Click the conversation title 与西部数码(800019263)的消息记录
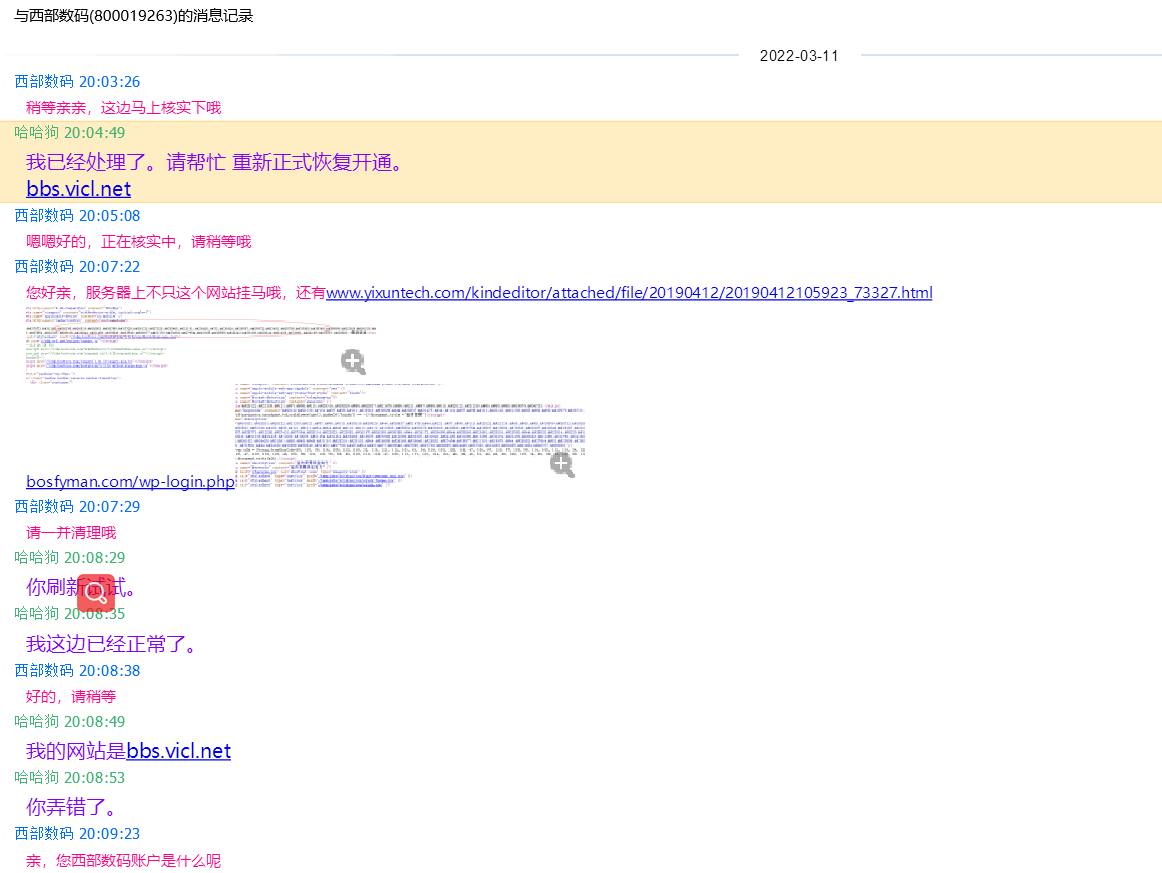The height and width of the screenshot is (873, 1162). tap(131, 16)
